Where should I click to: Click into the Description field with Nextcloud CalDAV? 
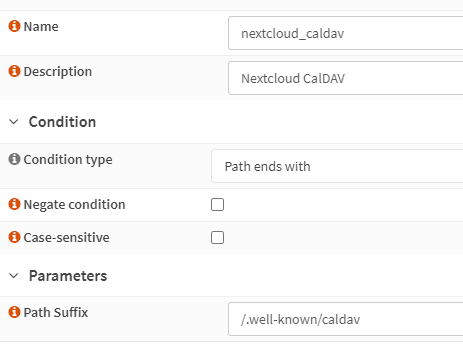(346, 78)
